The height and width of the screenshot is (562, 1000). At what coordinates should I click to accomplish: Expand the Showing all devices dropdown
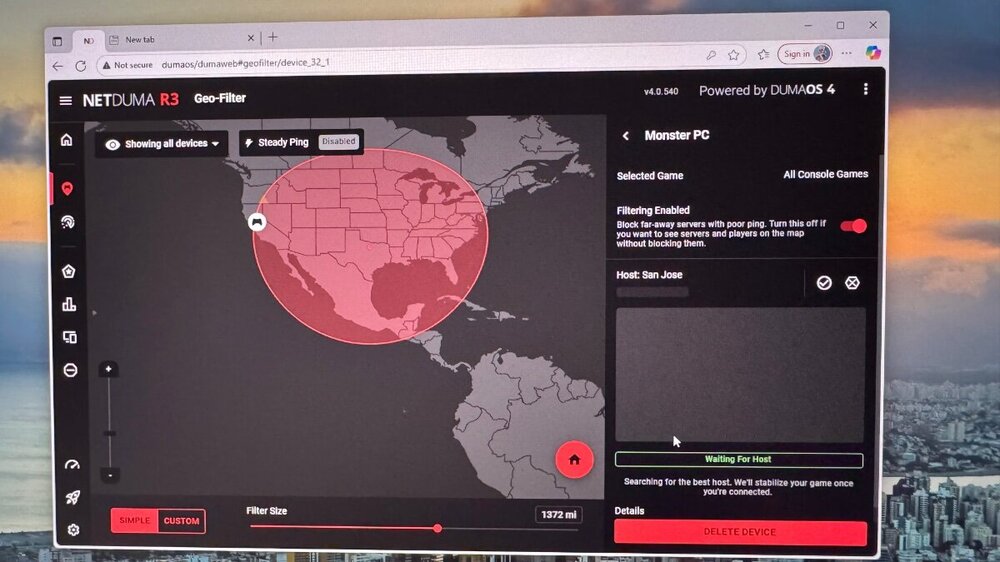point(162,144)
